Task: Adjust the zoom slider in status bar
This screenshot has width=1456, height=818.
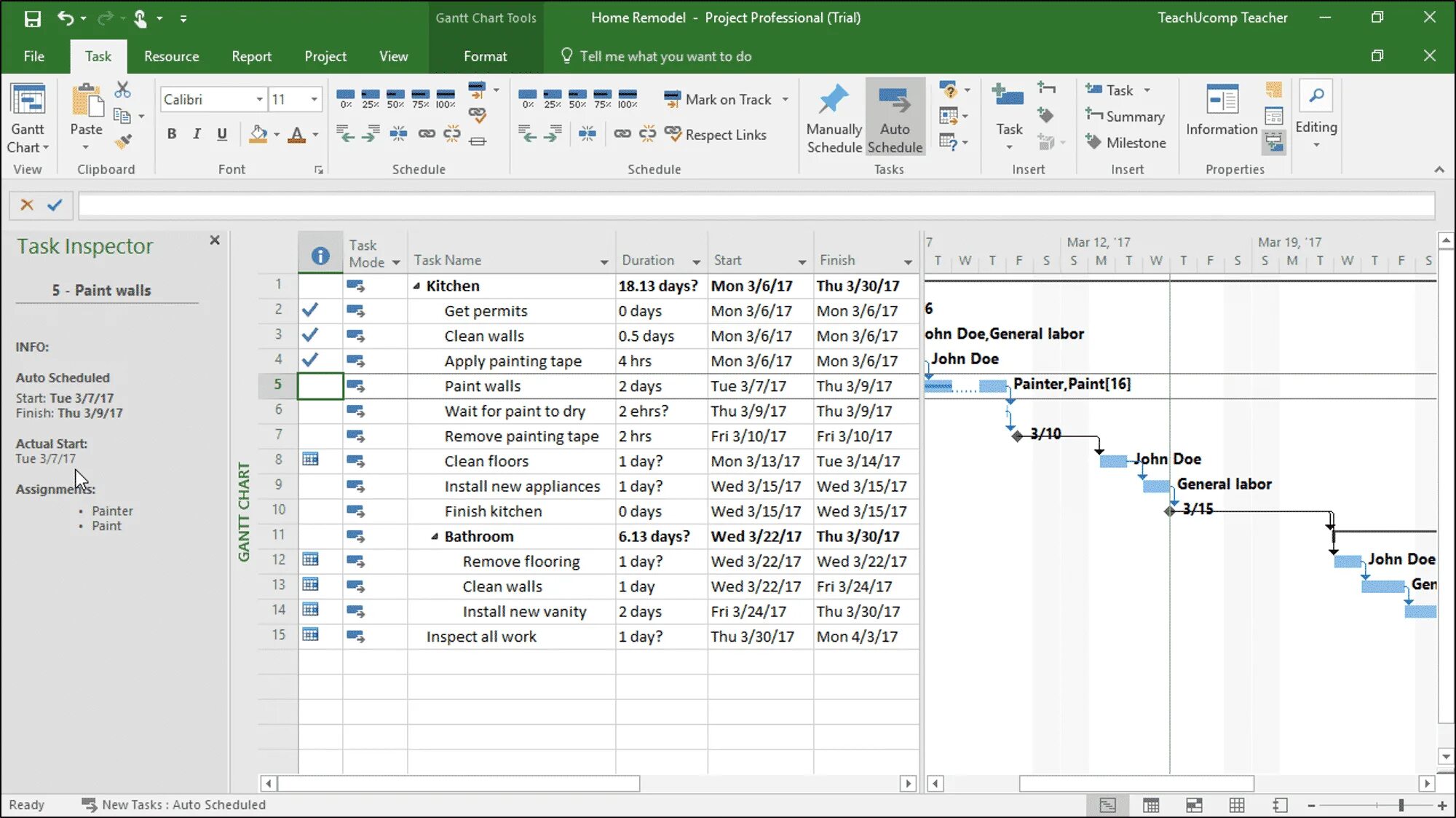Action: [x=1401, y=805]
